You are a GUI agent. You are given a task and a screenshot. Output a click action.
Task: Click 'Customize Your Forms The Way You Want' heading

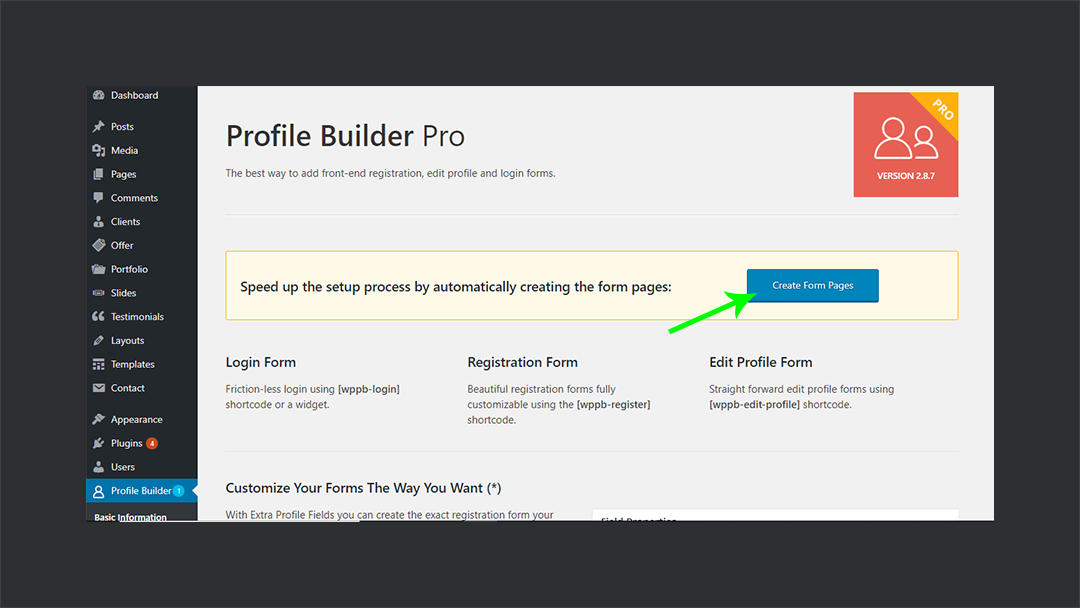(x=363, y=488)
